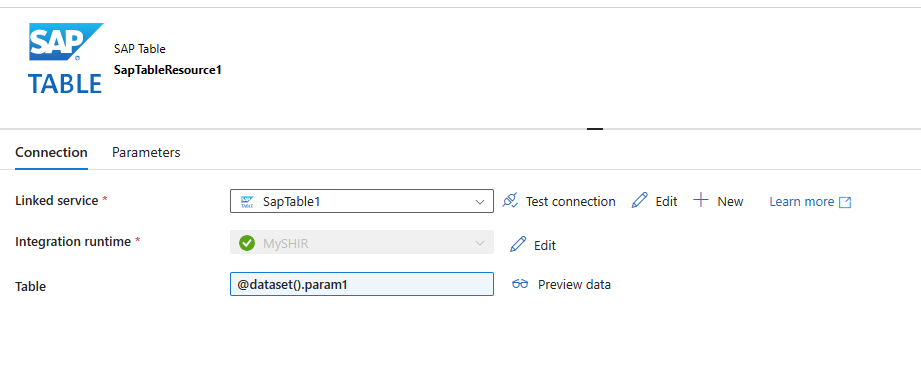Click the pencil icon beside SapTable1 dropdown
This screenshot has height=372, width=921.
[640, 200]
